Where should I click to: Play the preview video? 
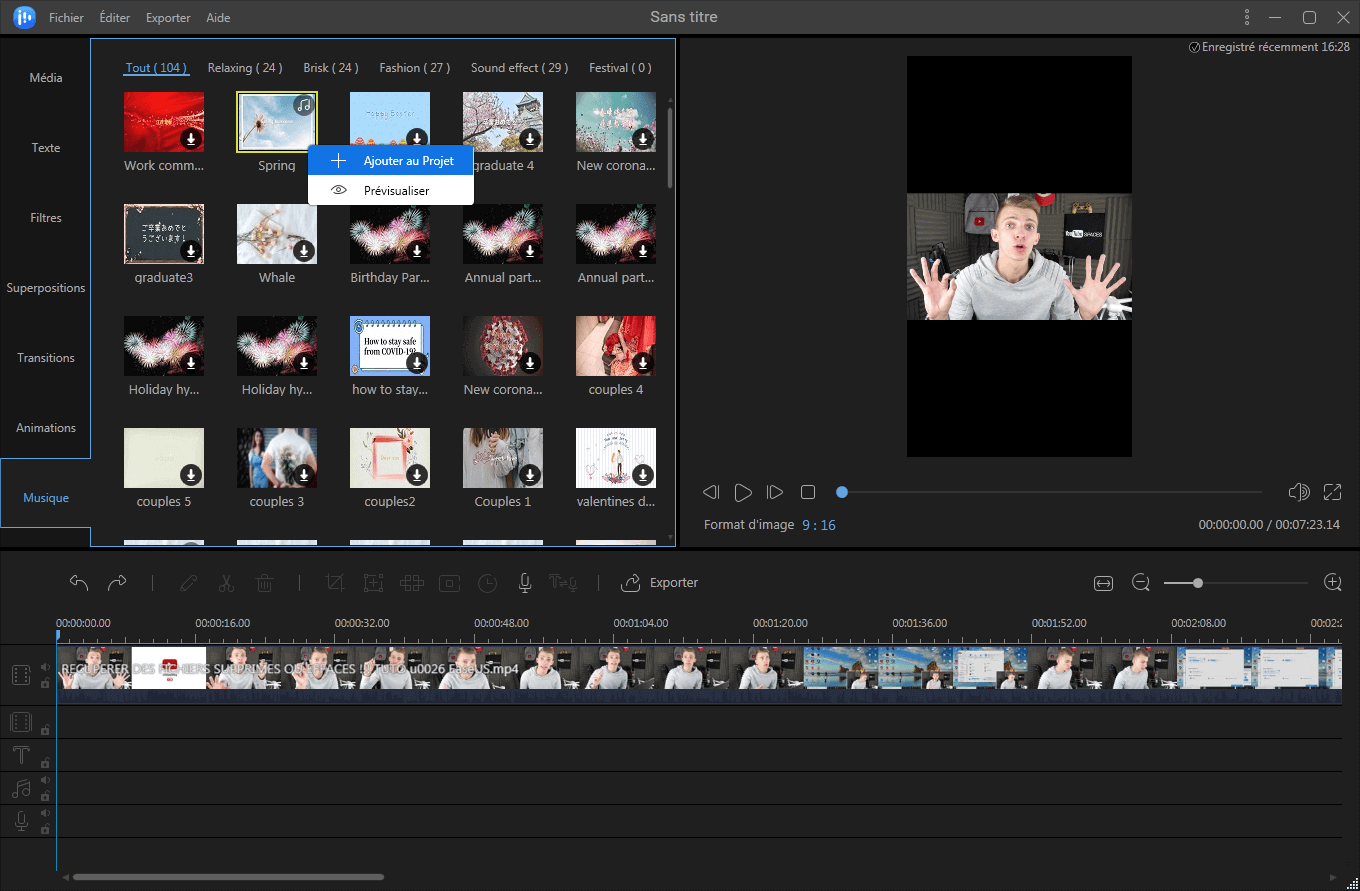pyautogui.click(x=743, y=492)
